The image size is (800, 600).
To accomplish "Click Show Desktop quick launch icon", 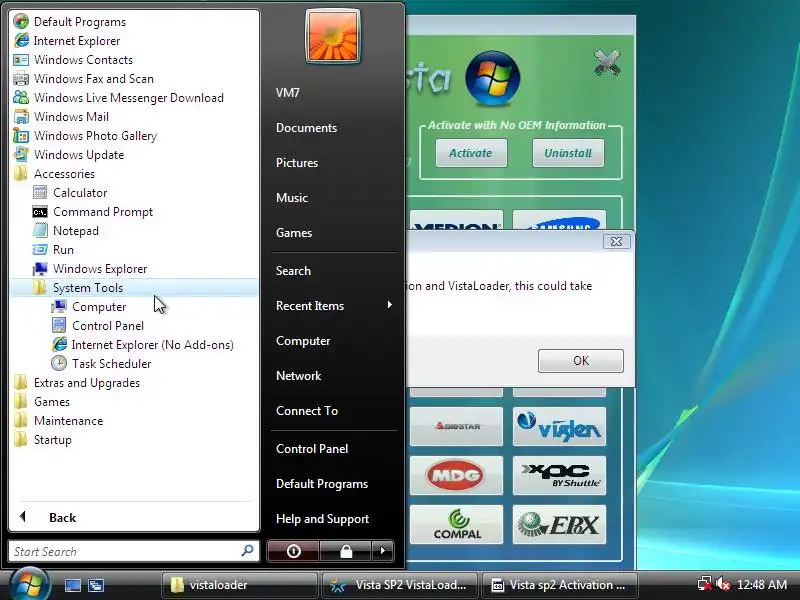I will [x=72, y=585].
